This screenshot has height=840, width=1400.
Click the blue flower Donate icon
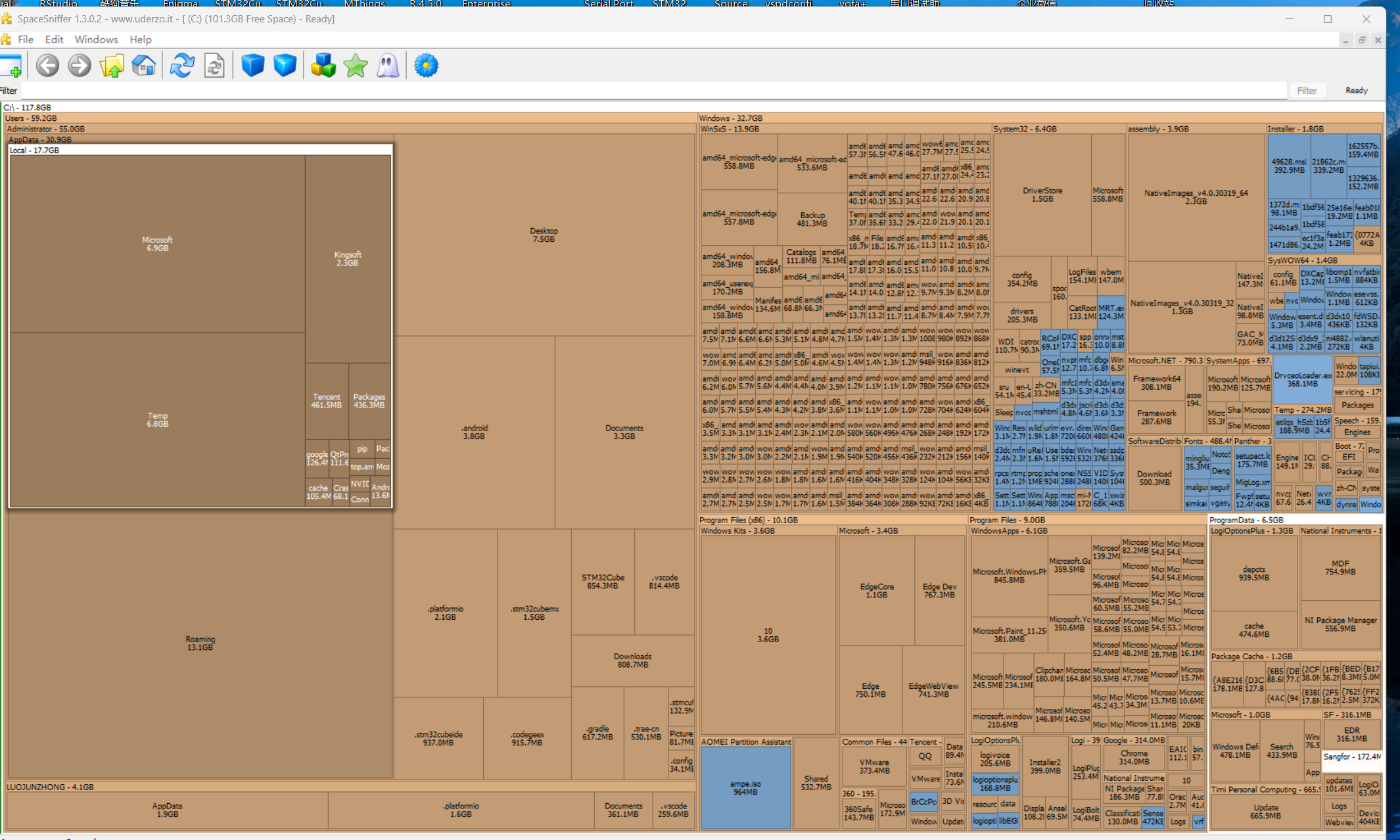pyautogui.click(x=426, y=66)
